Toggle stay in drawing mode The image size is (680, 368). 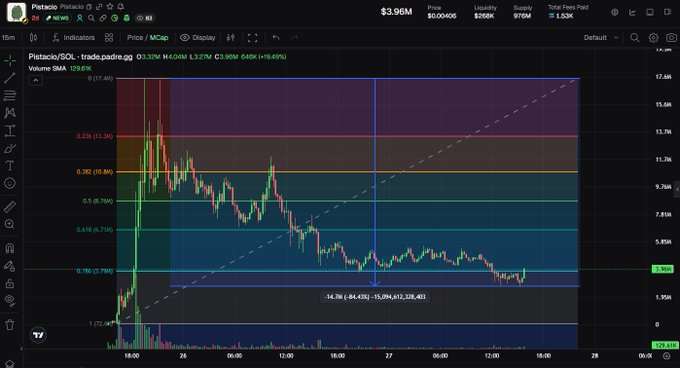(x=10, y=266)
